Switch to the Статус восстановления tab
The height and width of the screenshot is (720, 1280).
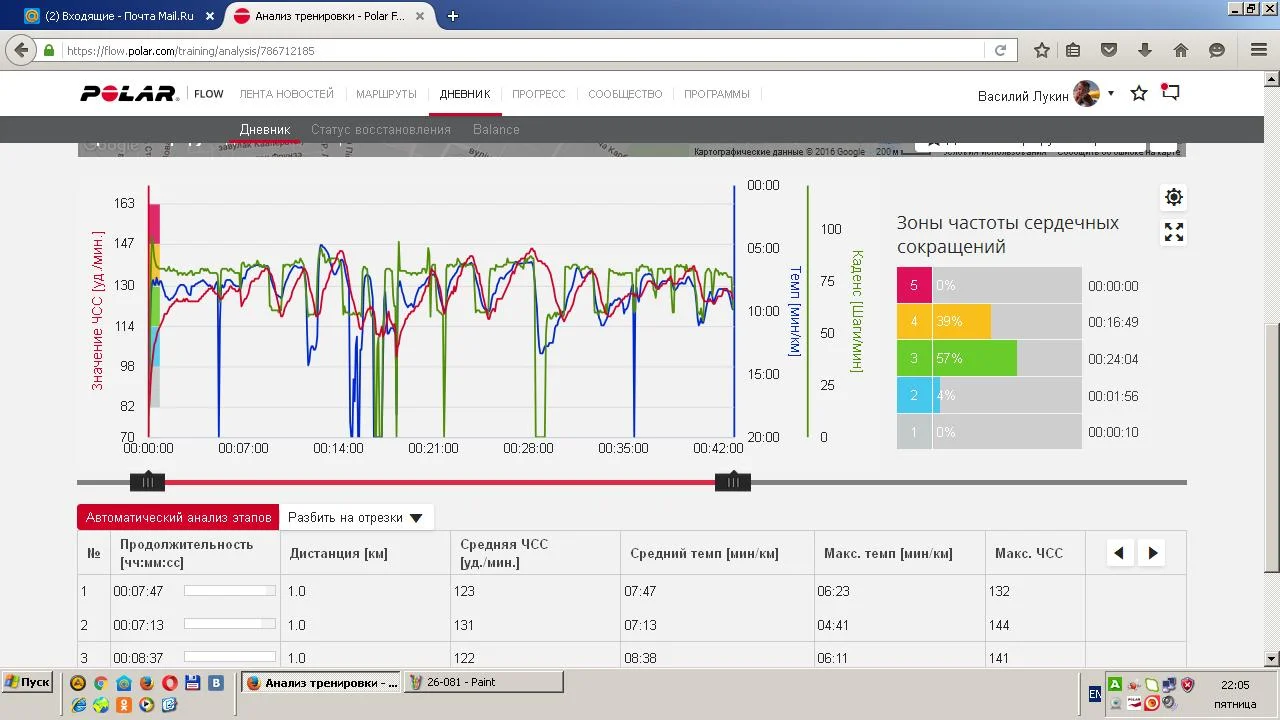click(380, 130)
